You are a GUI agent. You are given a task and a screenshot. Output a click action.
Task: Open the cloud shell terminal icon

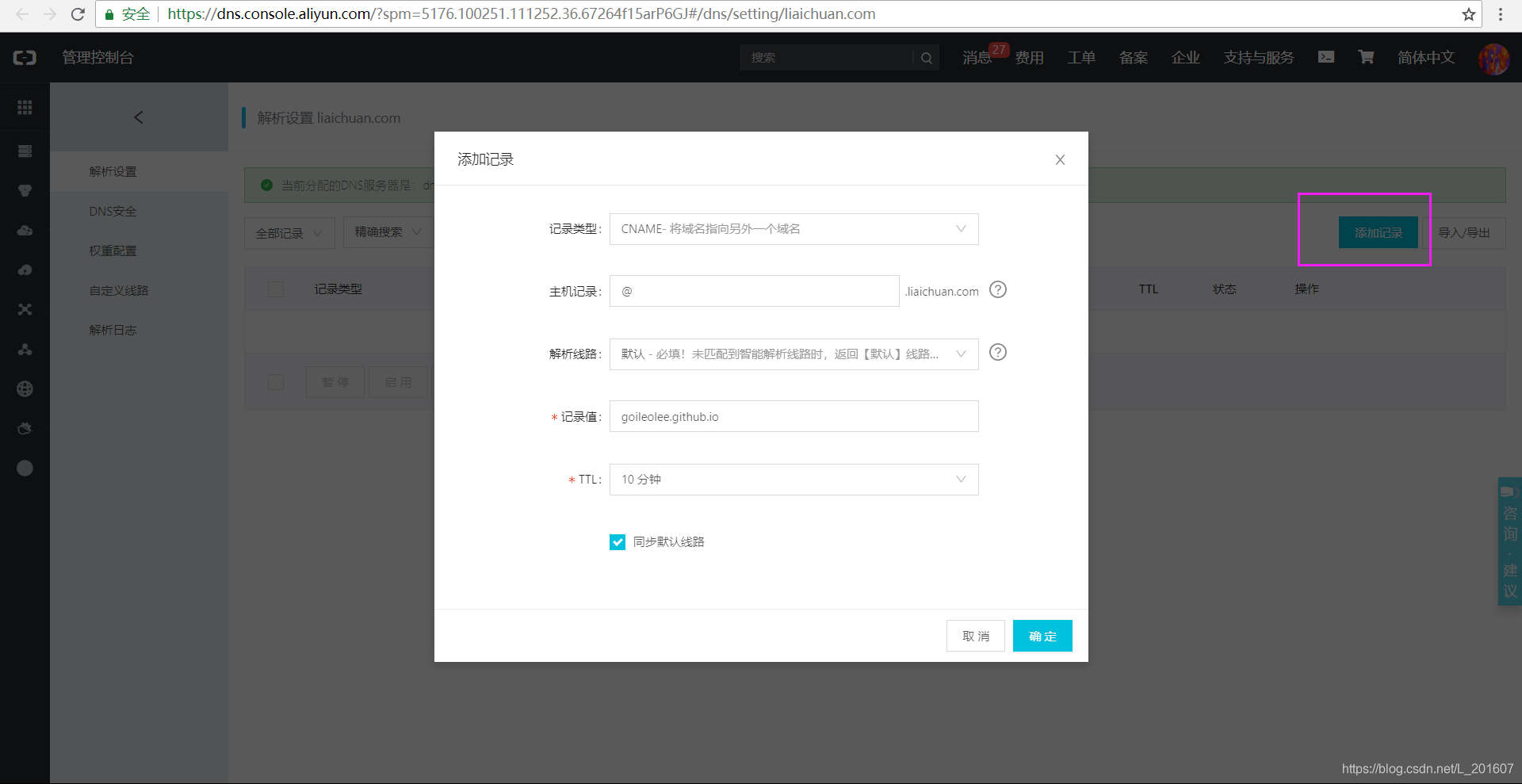(x=1325, y=57)
